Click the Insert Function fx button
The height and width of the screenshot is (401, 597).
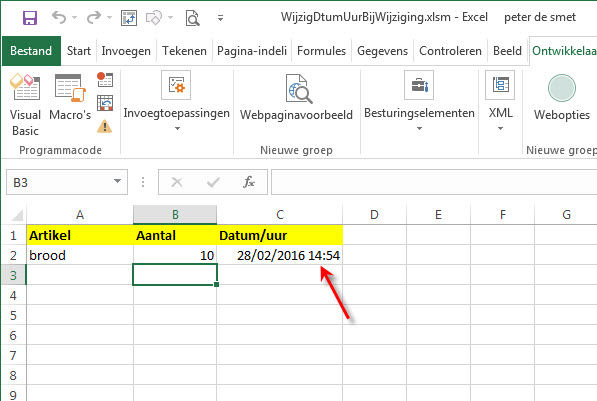(249, 182)
